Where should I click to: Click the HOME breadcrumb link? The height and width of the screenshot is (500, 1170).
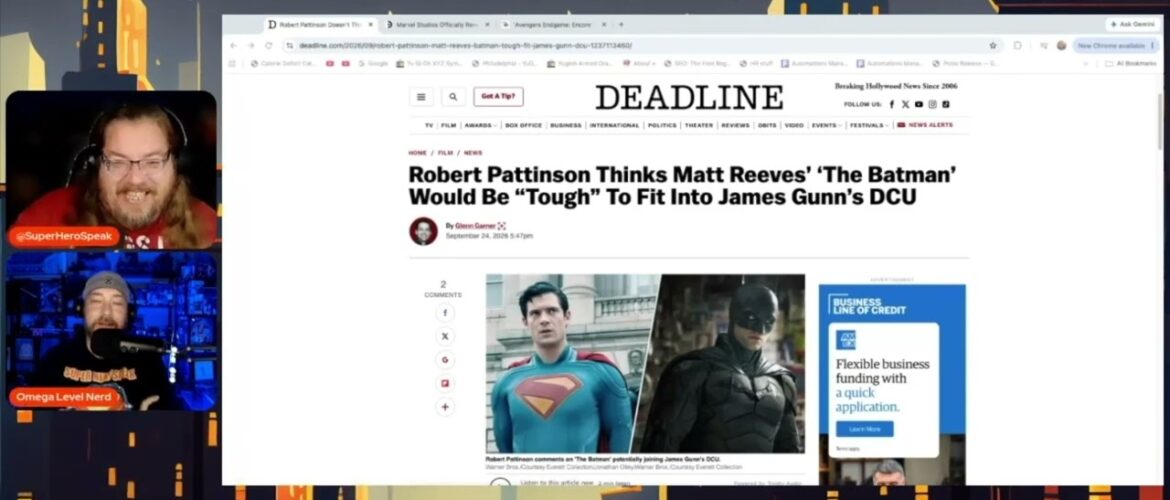(417, 153)
